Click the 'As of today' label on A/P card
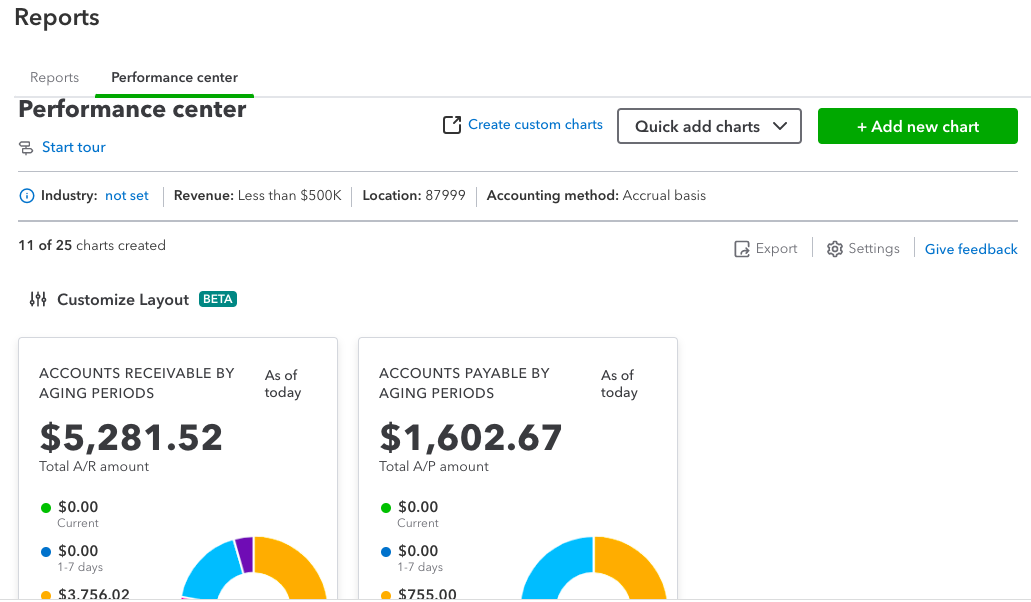This screenshot has height=602, width=1031. click(619, 384)
